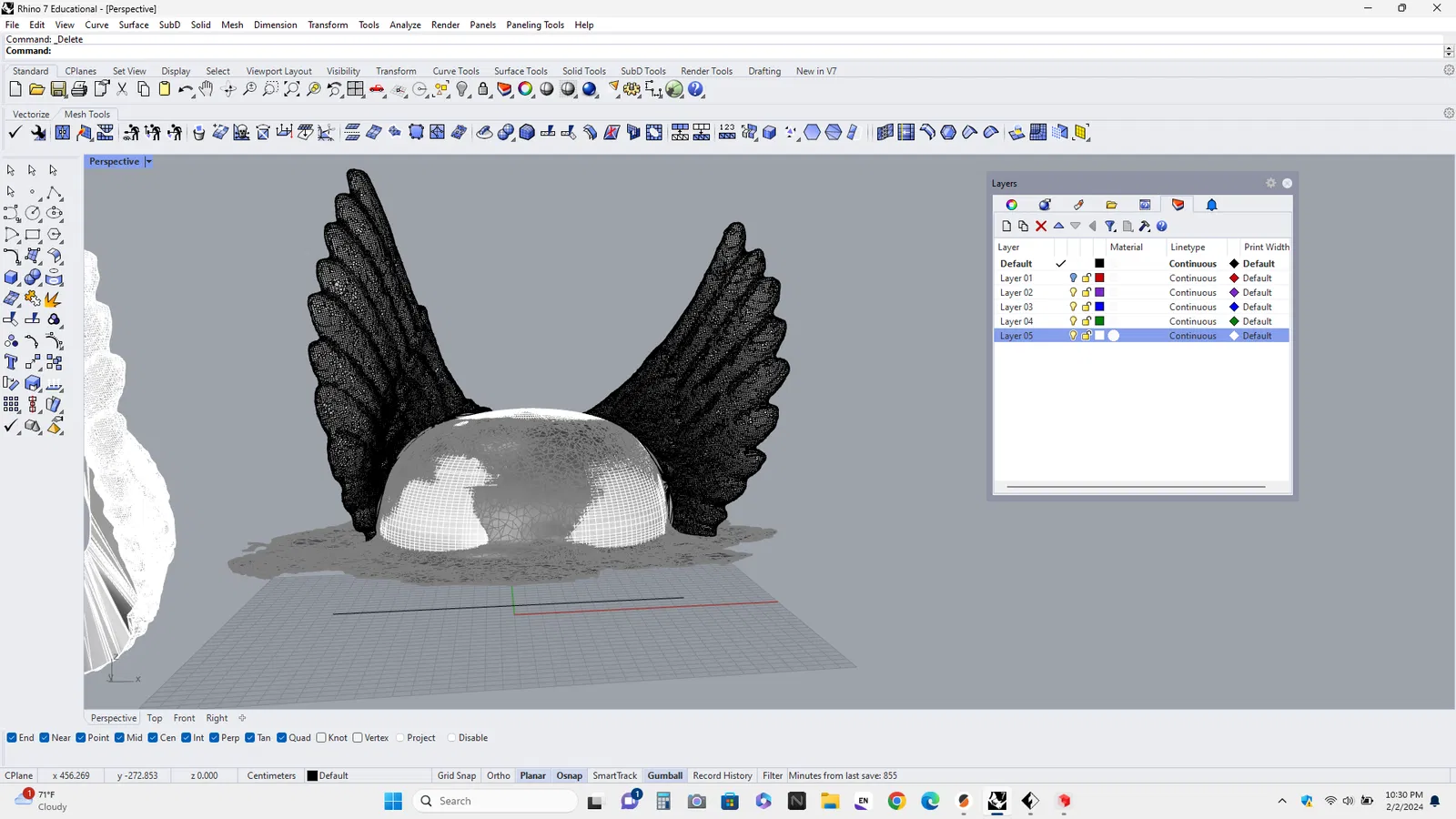
Task: Open the Layers panel tools hammer icon
Action: pyautogui.click(x=1145, y=227)
